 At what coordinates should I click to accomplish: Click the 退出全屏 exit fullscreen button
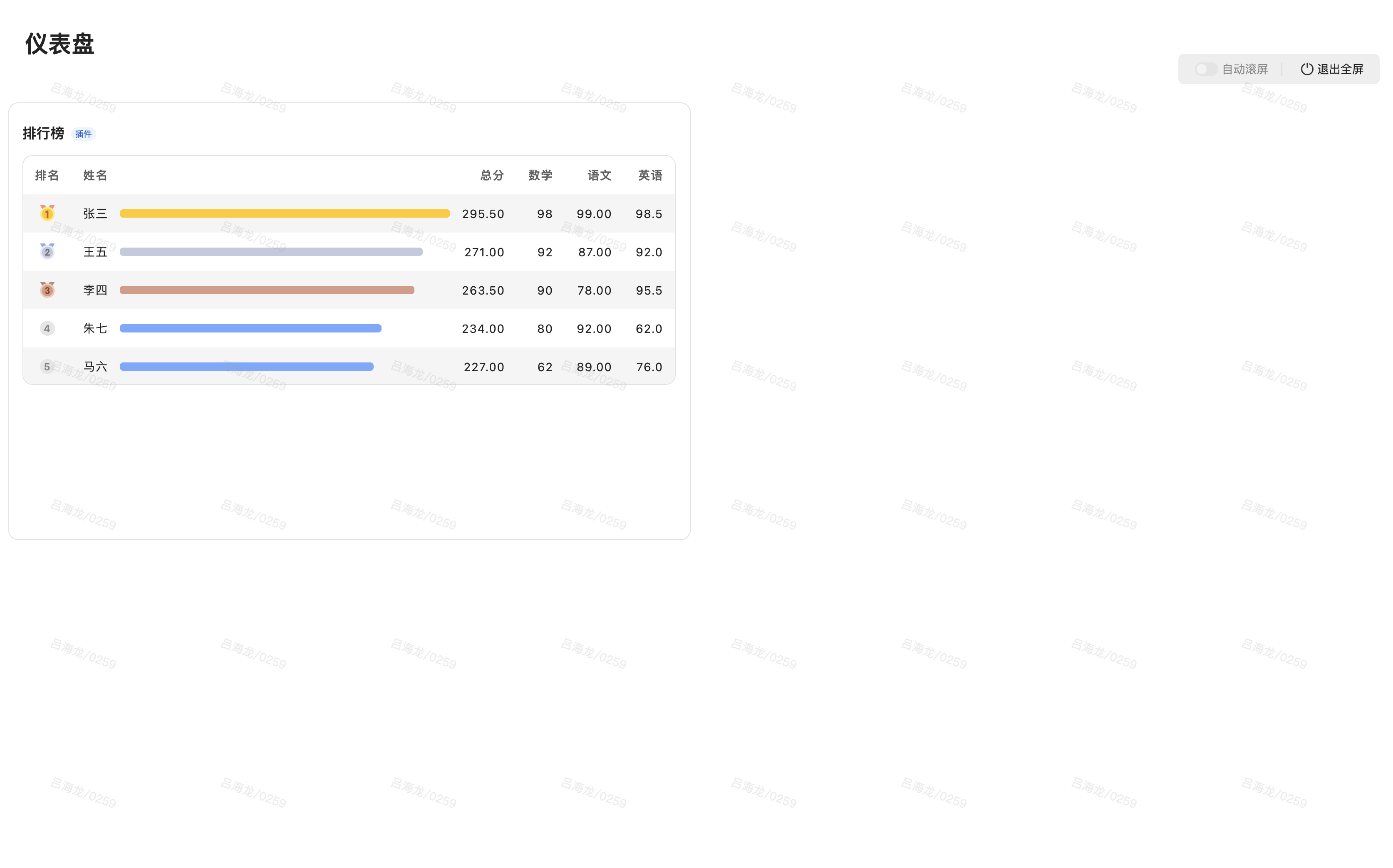(1339, 69)
